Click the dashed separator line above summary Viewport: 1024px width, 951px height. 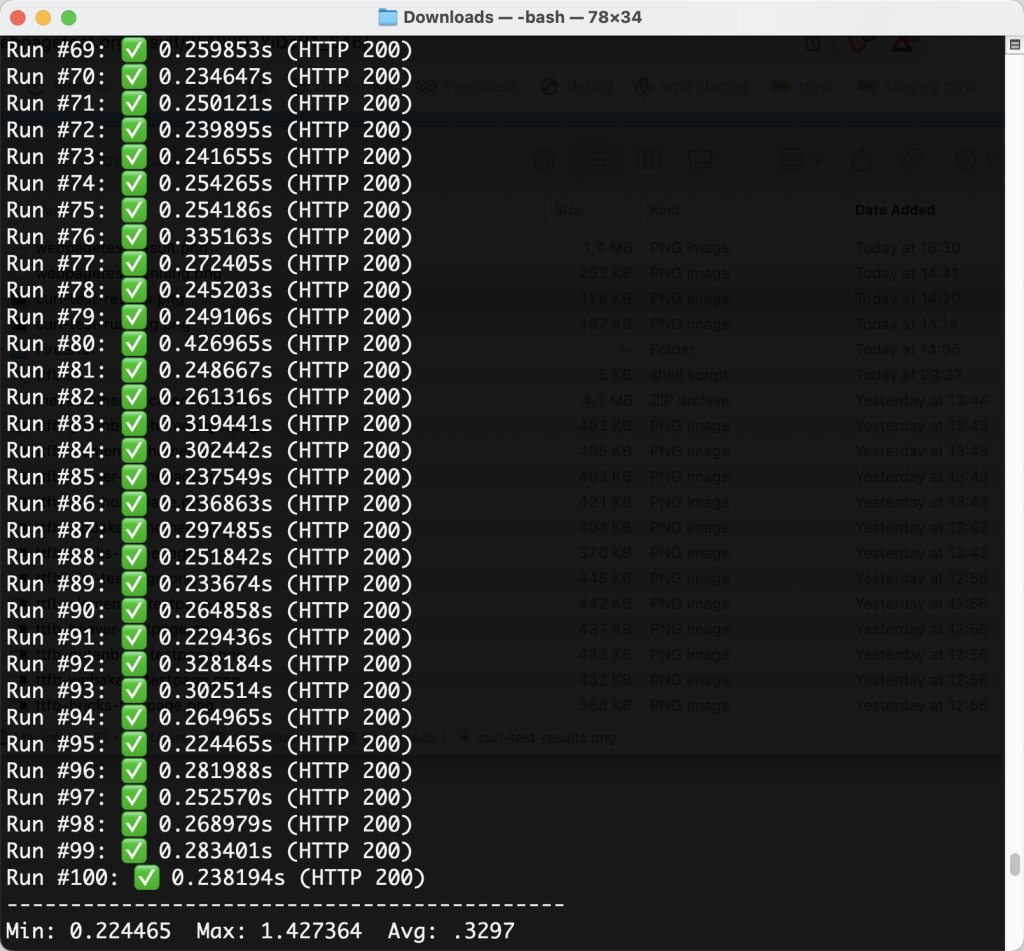coord(285,905)
